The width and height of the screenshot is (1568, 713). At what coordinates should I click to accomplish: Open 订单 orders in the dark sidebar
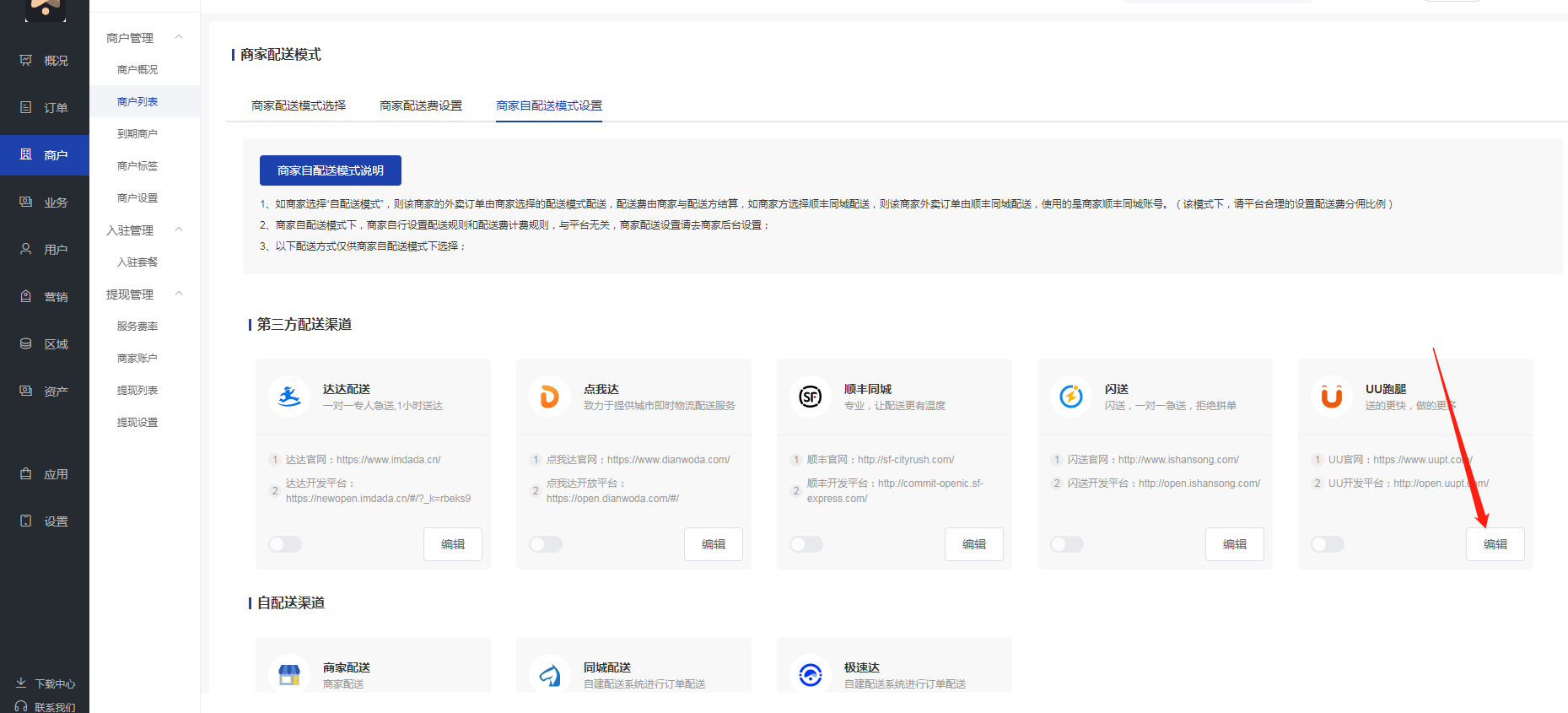coord(44,108)
